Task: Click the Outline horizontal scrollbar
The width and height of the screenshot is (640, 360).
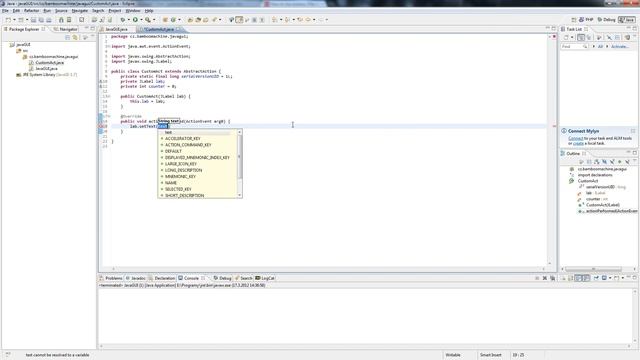Action: (x=593, y=269)
